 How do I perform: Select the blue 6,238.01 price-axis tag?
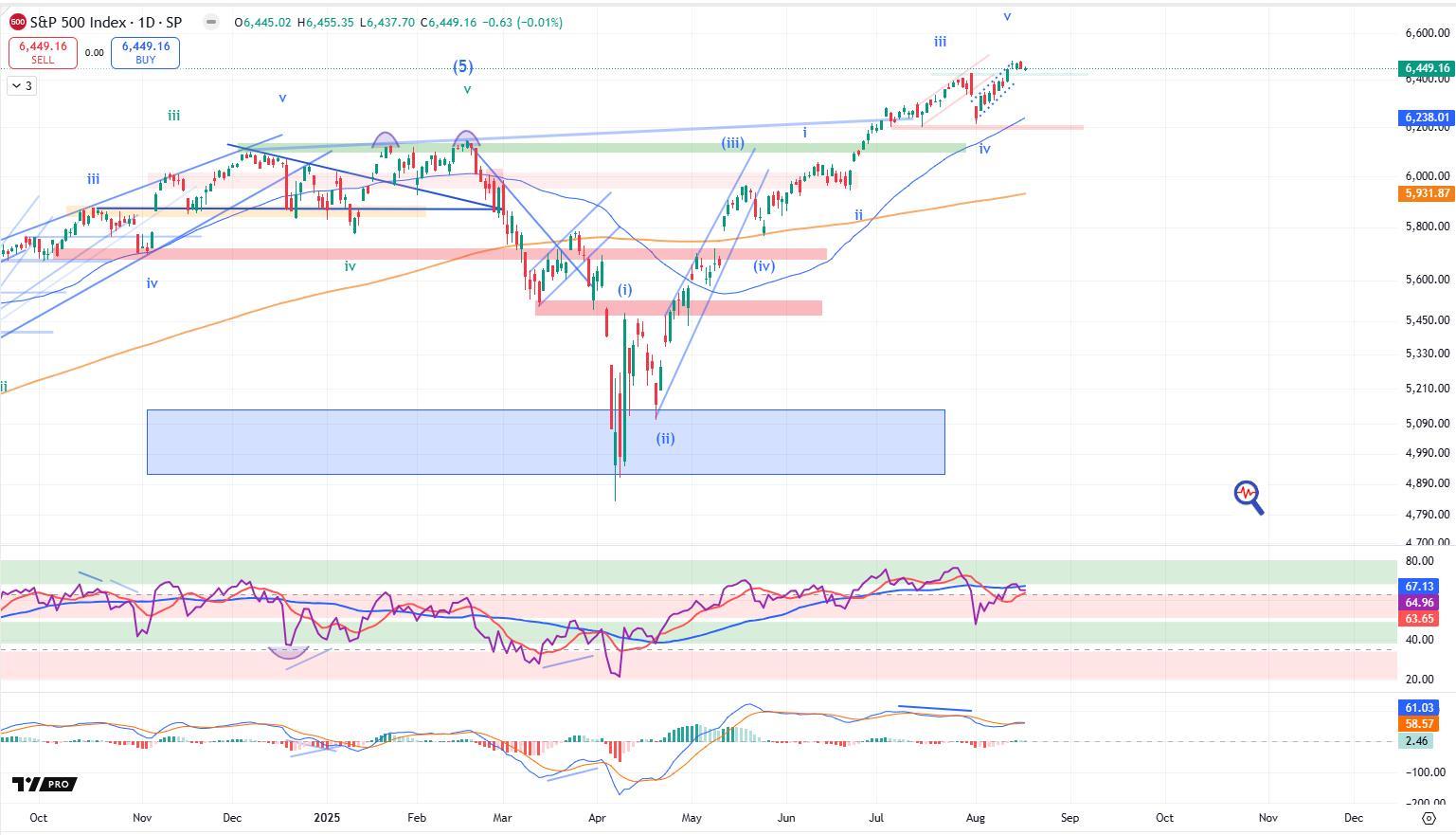(x=1426, y=118)
